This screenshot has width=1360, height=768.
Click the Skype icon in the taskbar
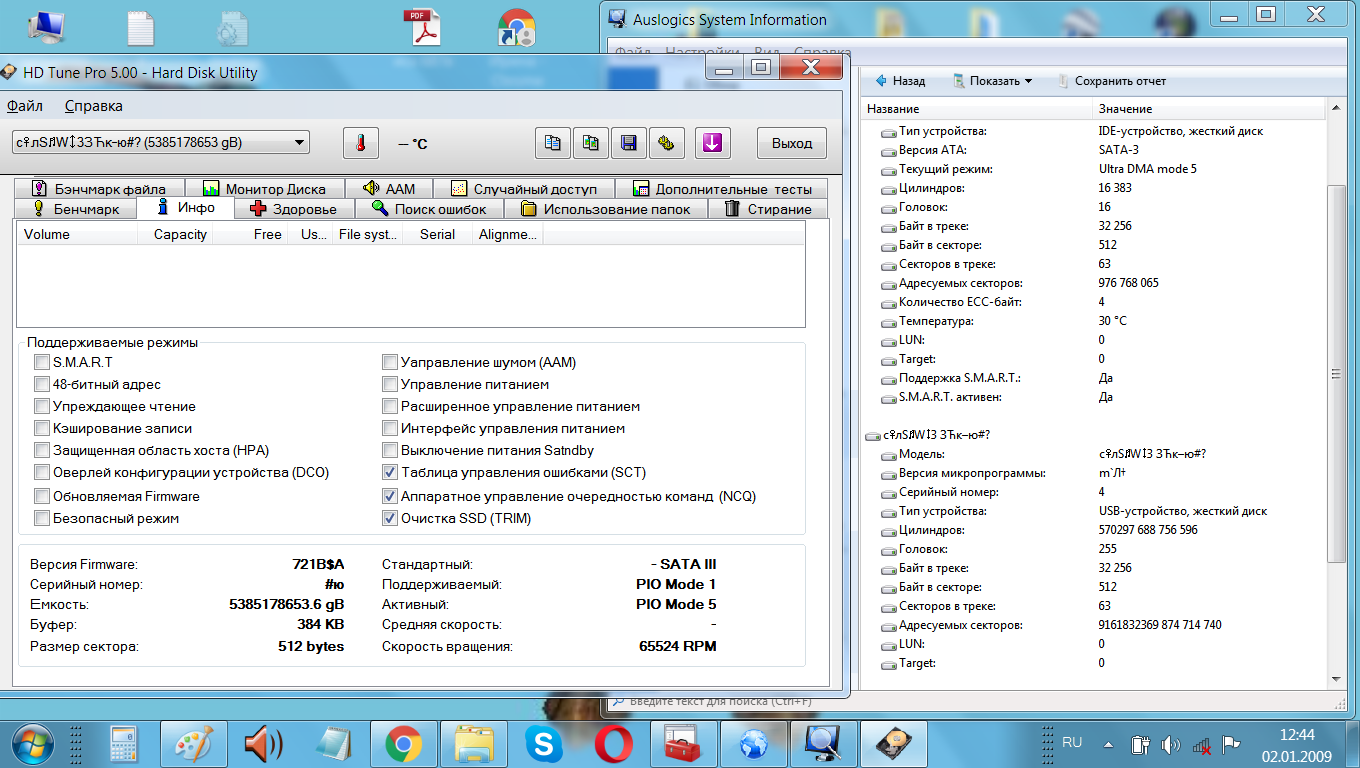tap(544, 744)
